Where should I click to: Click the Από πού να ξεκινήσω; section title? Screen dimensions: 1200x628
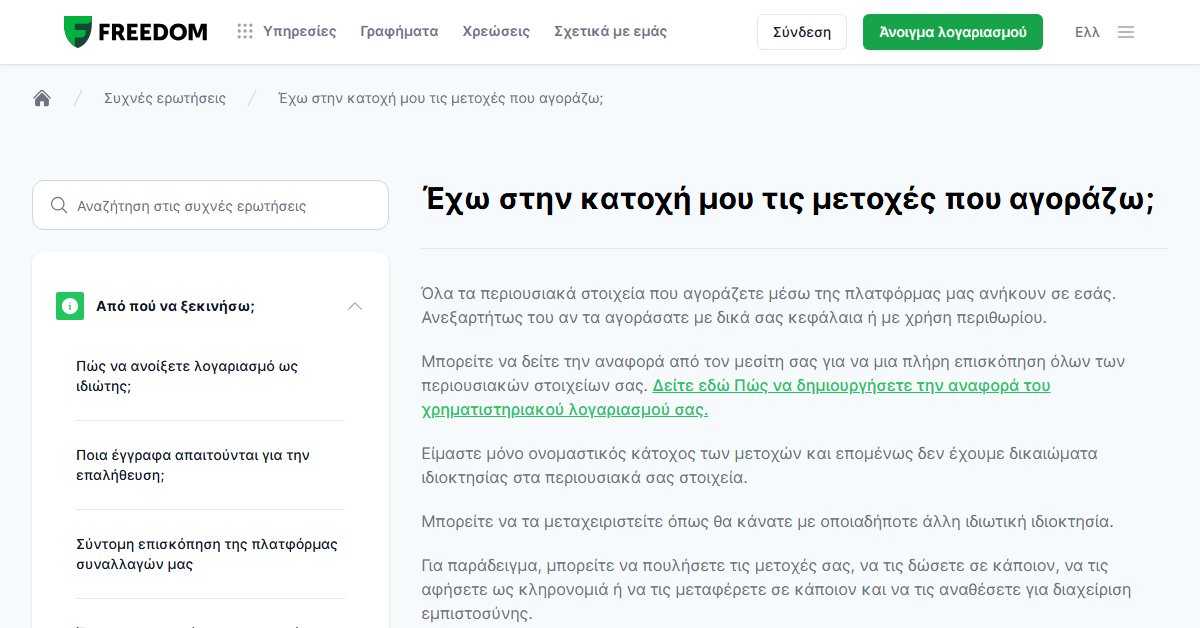(x=175, y=306)
